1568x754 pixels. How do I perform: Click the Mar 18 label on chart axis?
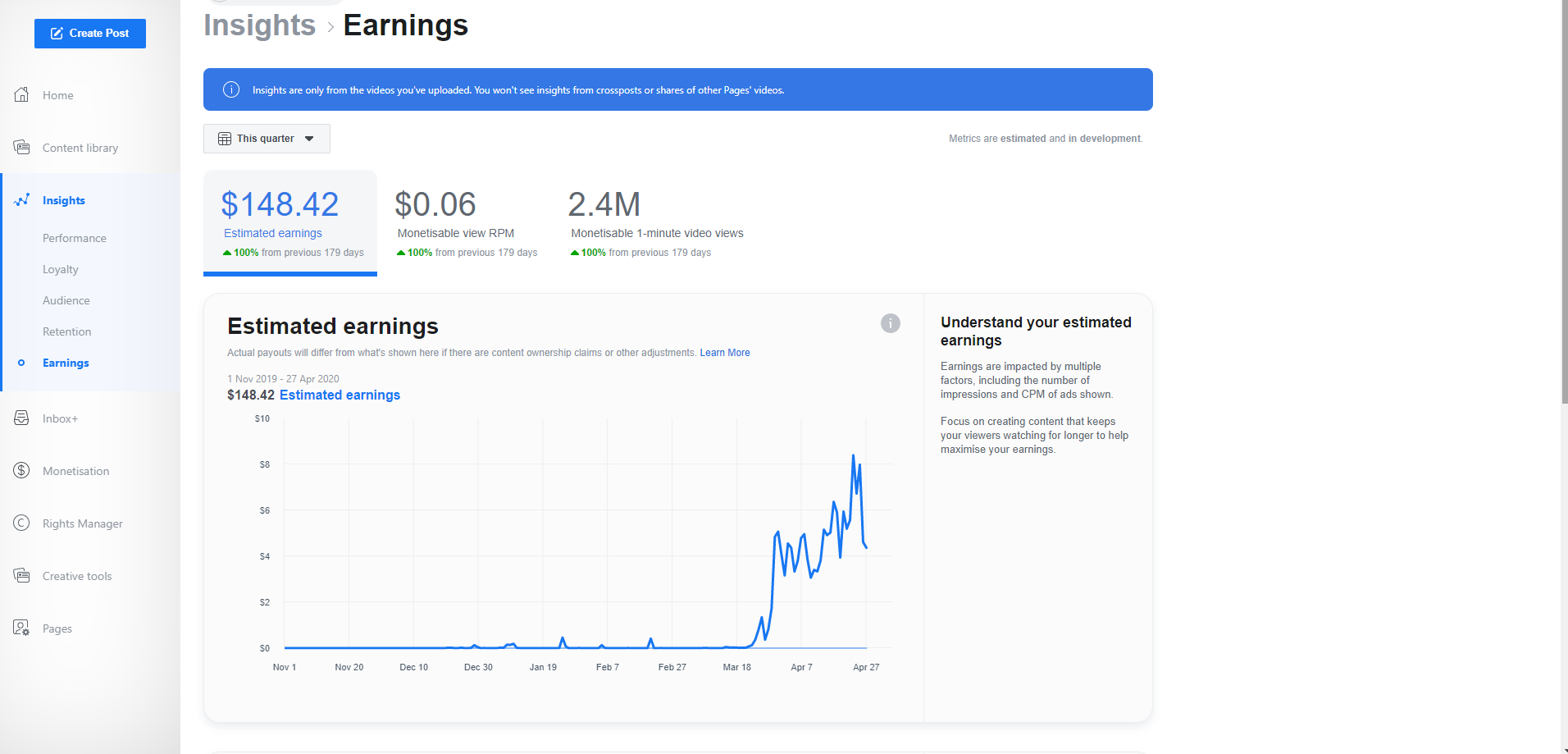click(737, 667)
